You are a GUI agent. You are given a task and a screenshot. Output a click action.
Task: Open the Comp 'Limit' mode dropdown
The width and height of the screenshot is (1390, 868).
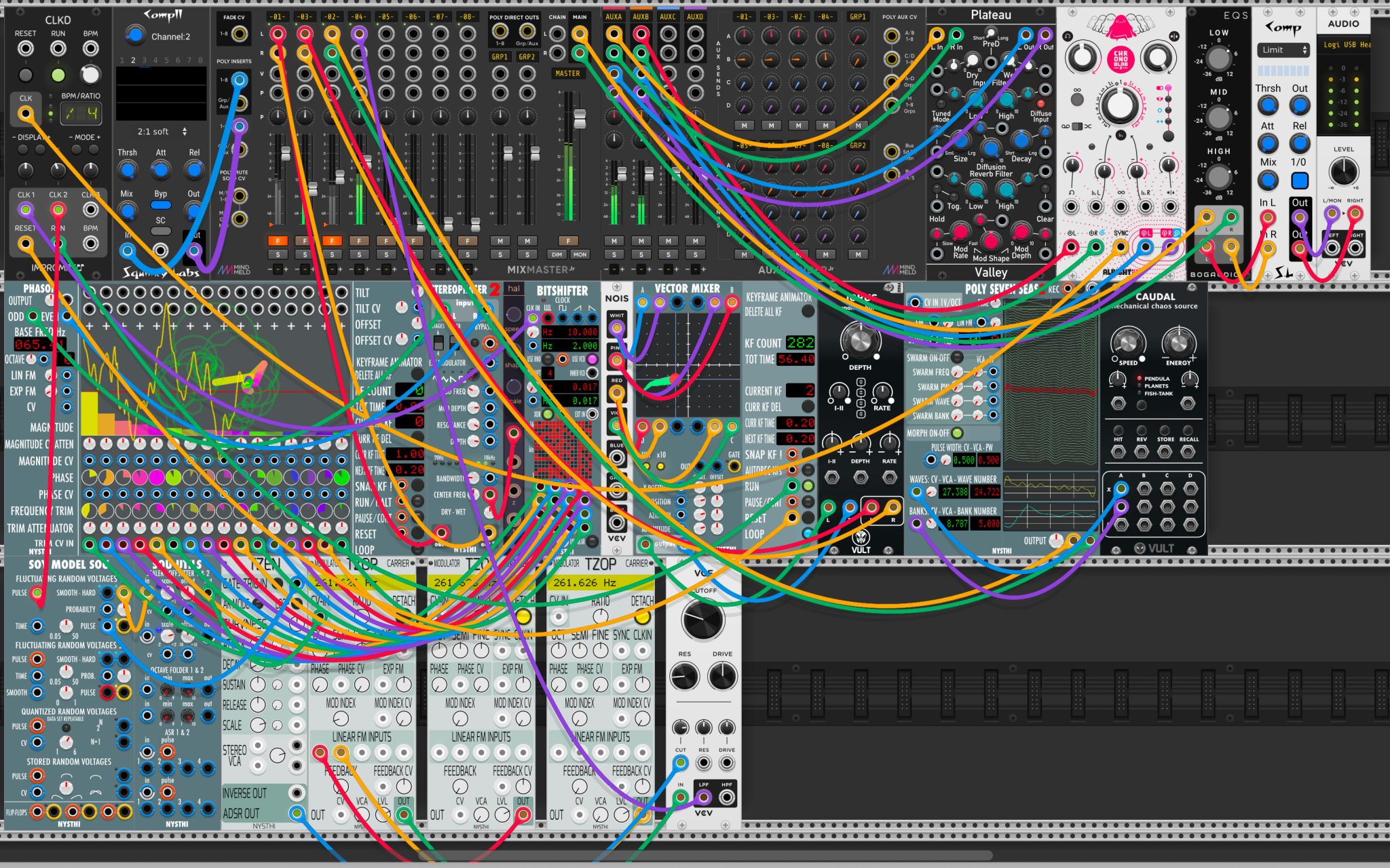point(1283,50)
